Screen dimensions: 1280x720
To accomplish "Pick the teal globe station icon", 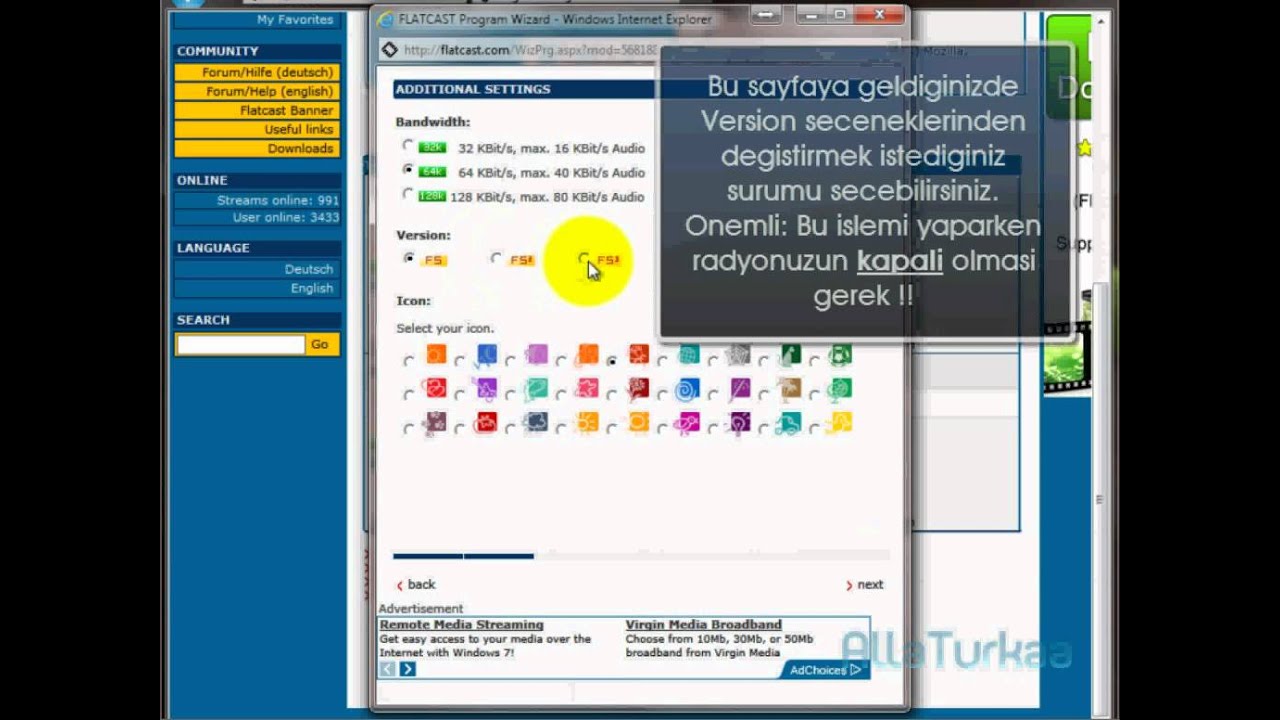I will (x=689, y=355).
